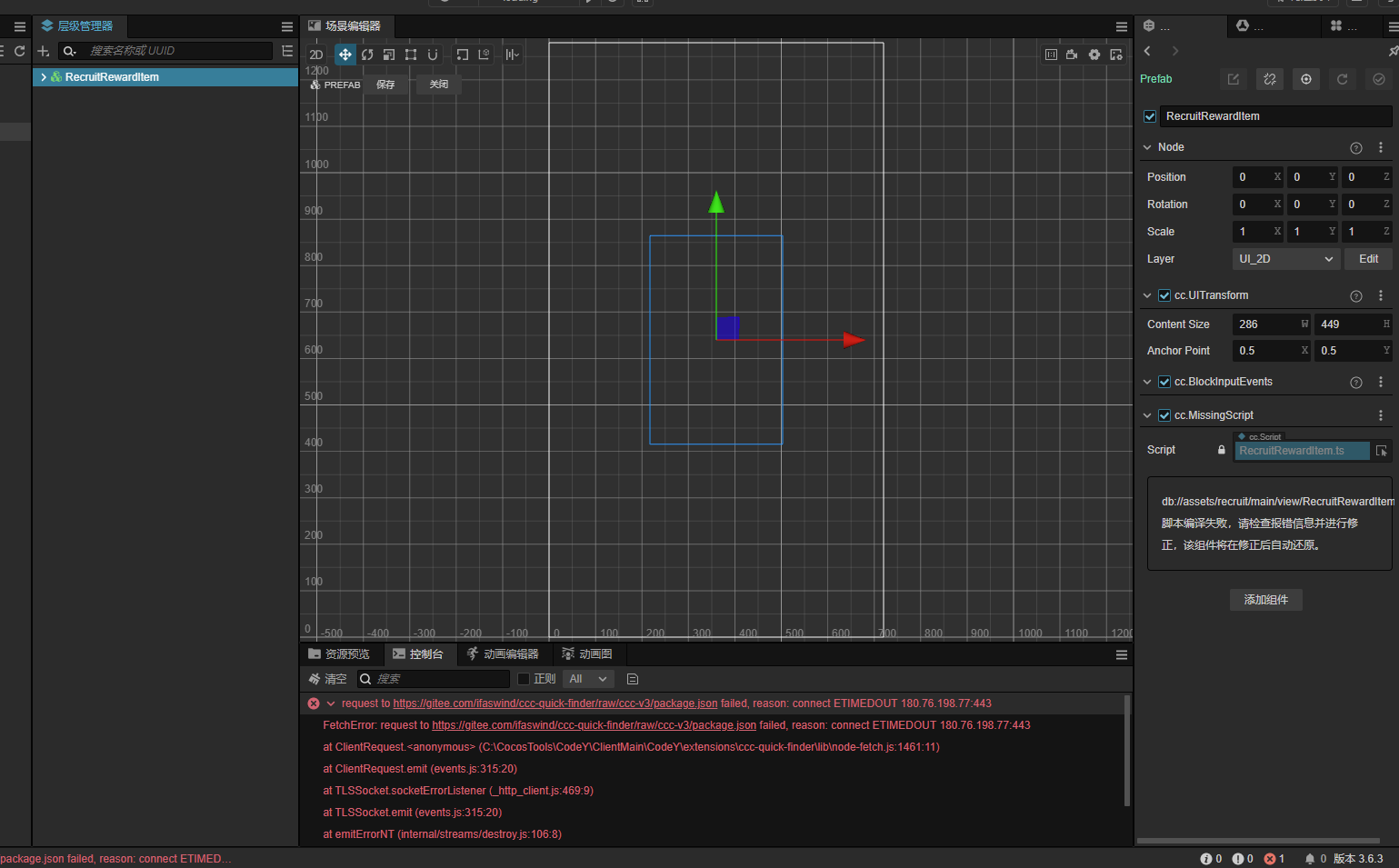Refresh the hierarchy panel
1399x868 pixels.
pyautogui.click(x=19, y=51)
